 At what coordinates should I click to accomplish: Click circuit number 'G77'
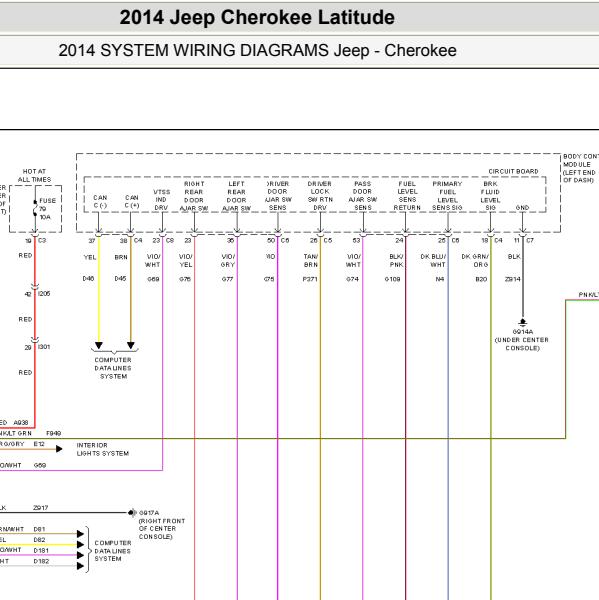(227, 279)
